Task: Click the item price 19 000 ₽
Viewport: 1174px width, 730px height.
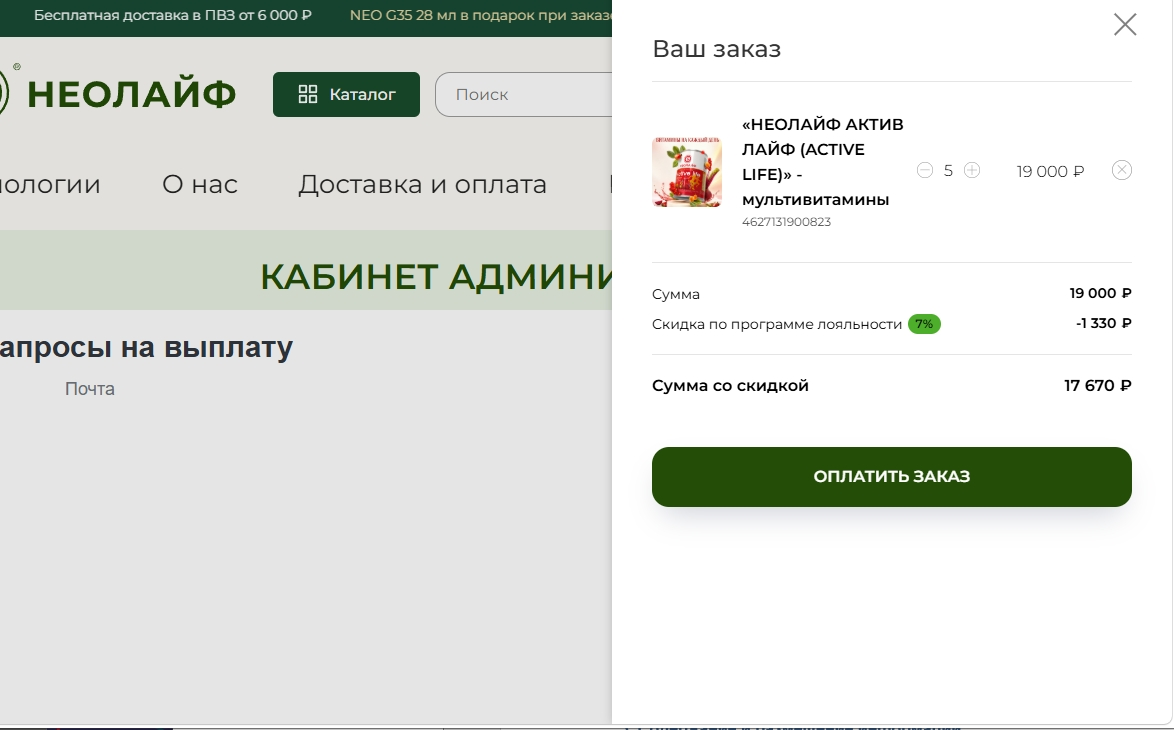Action: coord(1050,171)
